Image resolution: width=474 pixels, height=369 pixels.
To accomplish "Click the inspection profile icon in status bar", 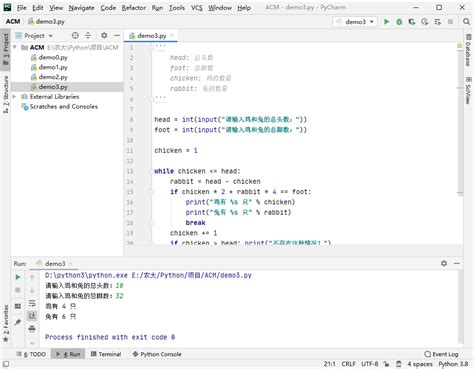I will (399, 364).
